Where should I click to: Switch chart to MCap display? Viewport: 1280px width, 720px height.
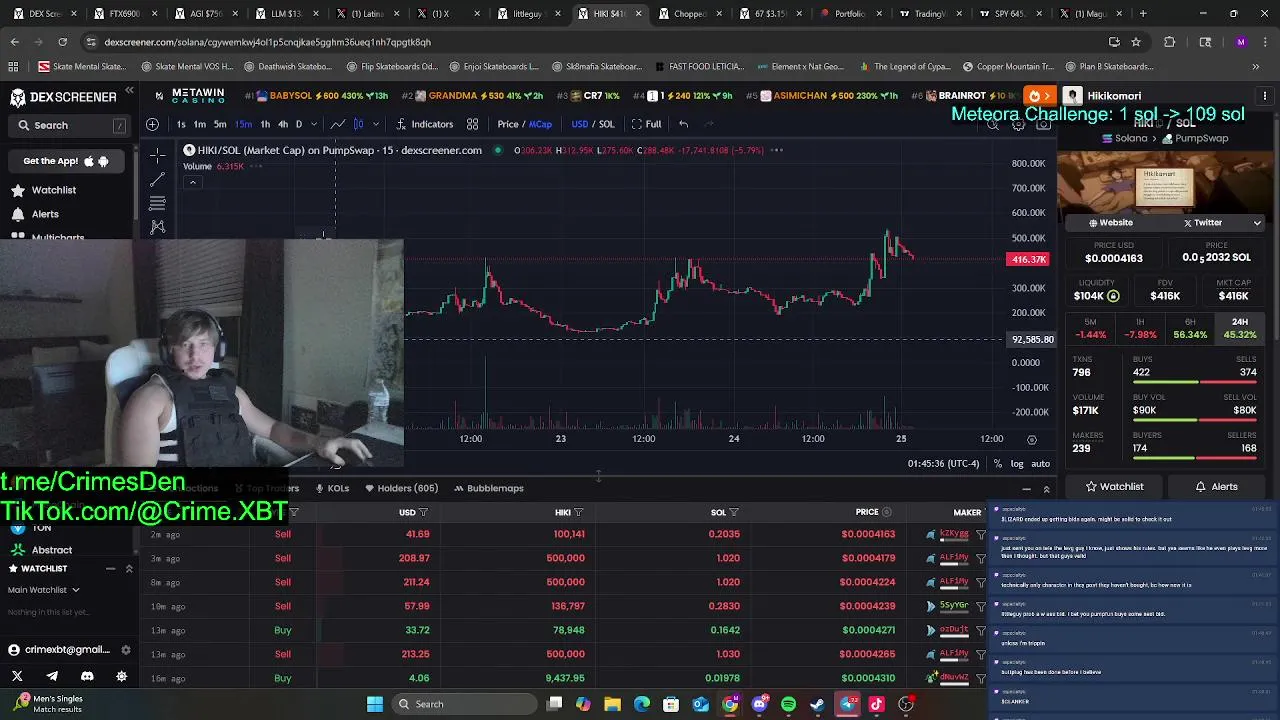click(541, 124)
